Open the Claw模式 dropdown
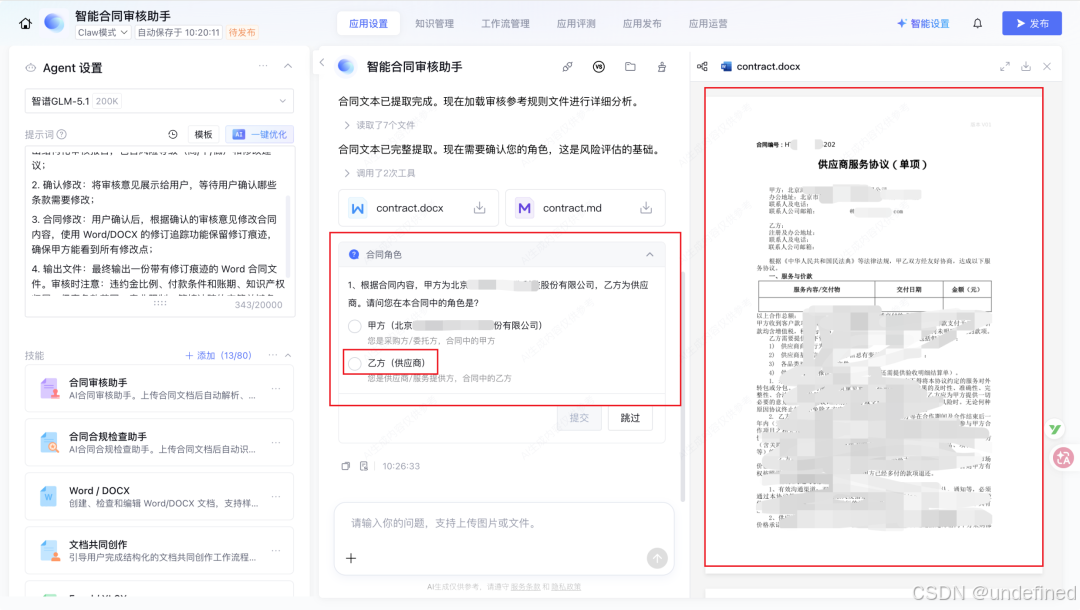1080x610 pixels. click(102, 32)
